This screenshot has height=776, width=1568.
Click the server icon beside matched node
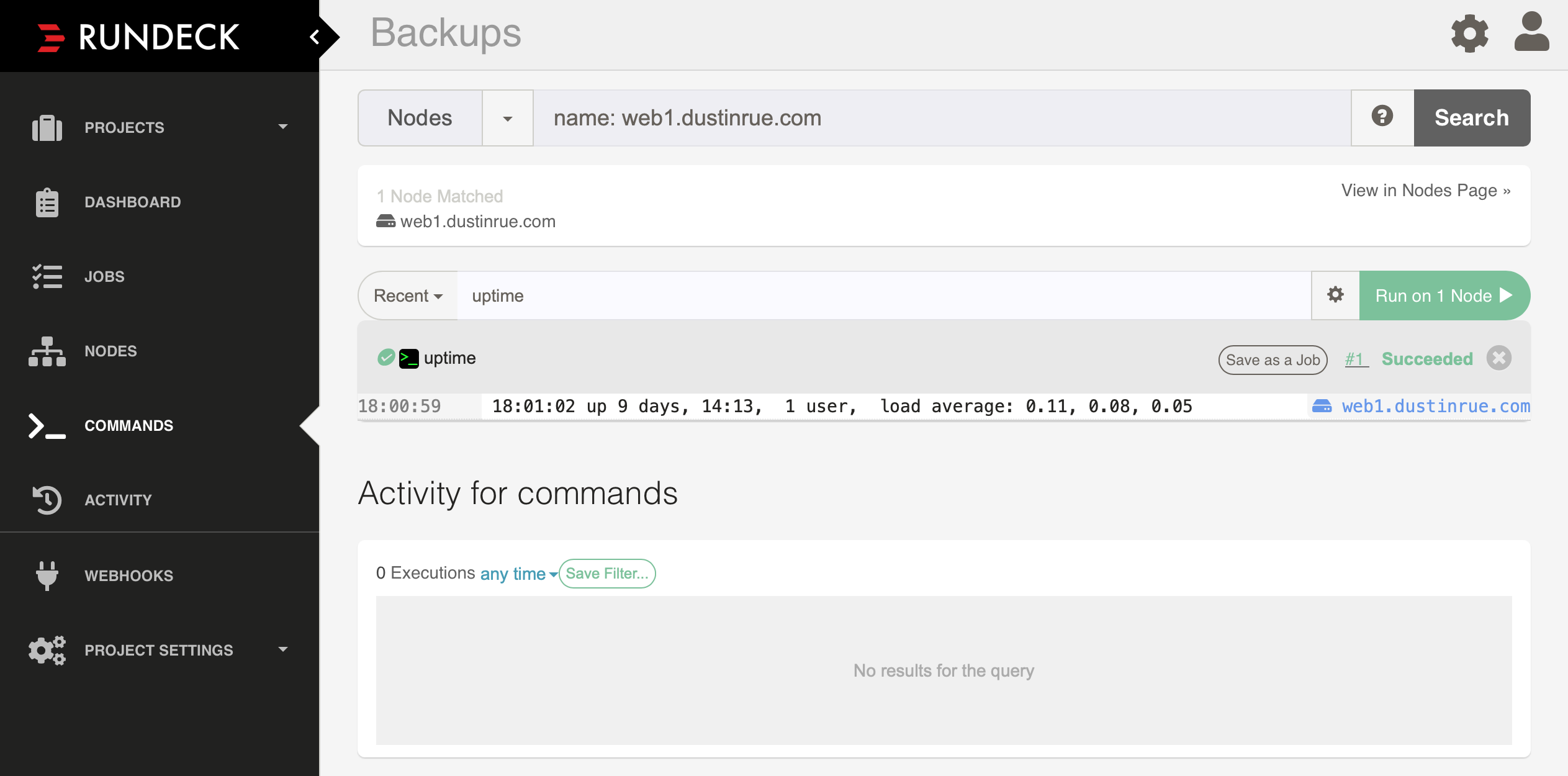pos(385,221)
